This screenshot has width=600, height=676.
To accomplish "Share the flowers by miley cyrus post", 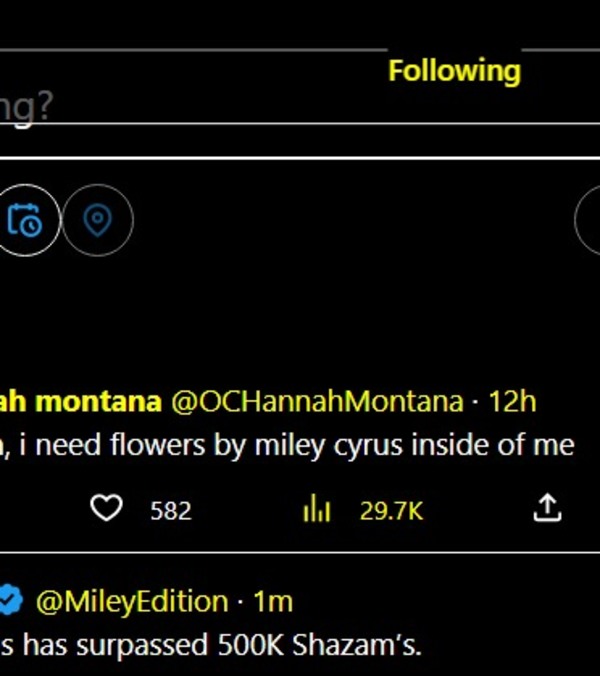I will [x=546, y=510].
